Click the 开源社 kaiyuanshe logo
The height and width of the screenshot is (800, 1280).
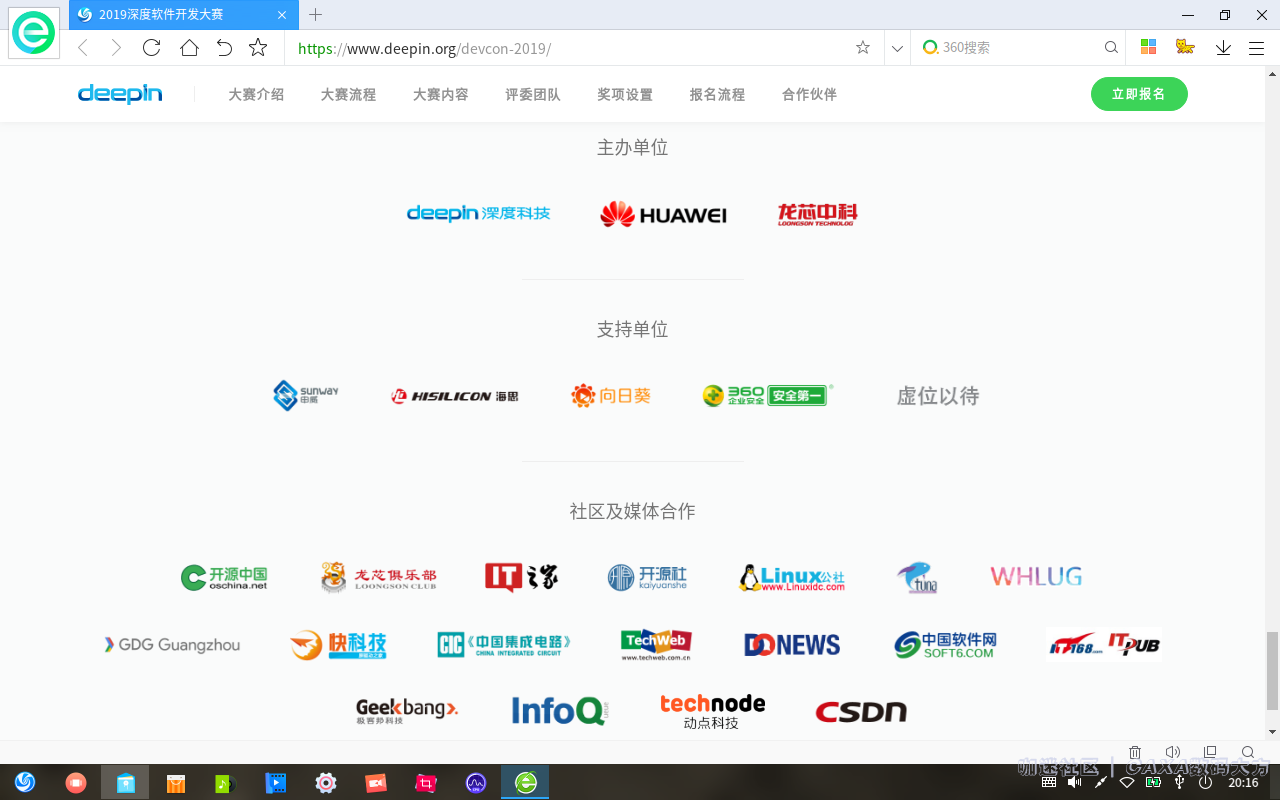[x=647, y=577]
